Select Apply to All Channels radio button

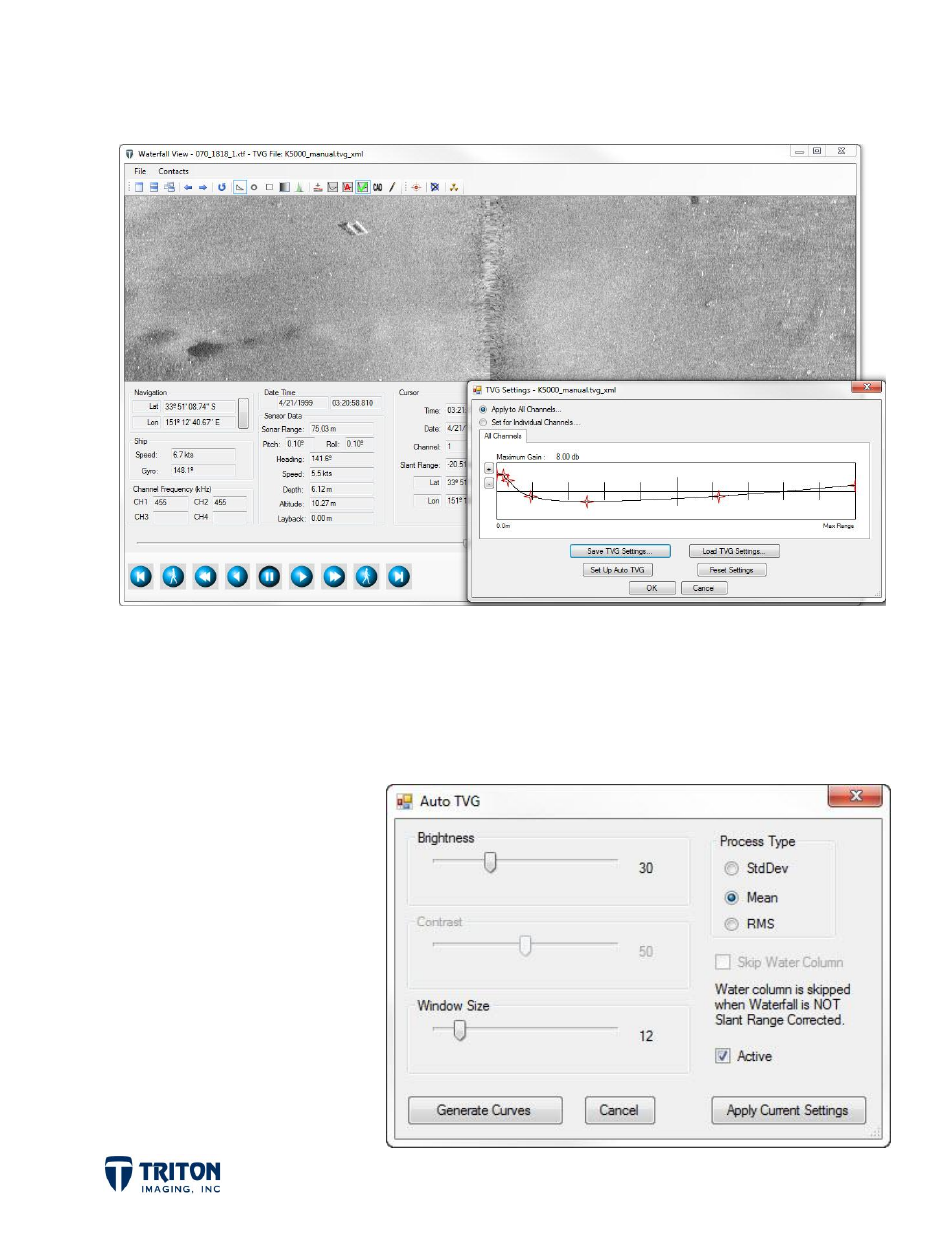coord(483,409)
